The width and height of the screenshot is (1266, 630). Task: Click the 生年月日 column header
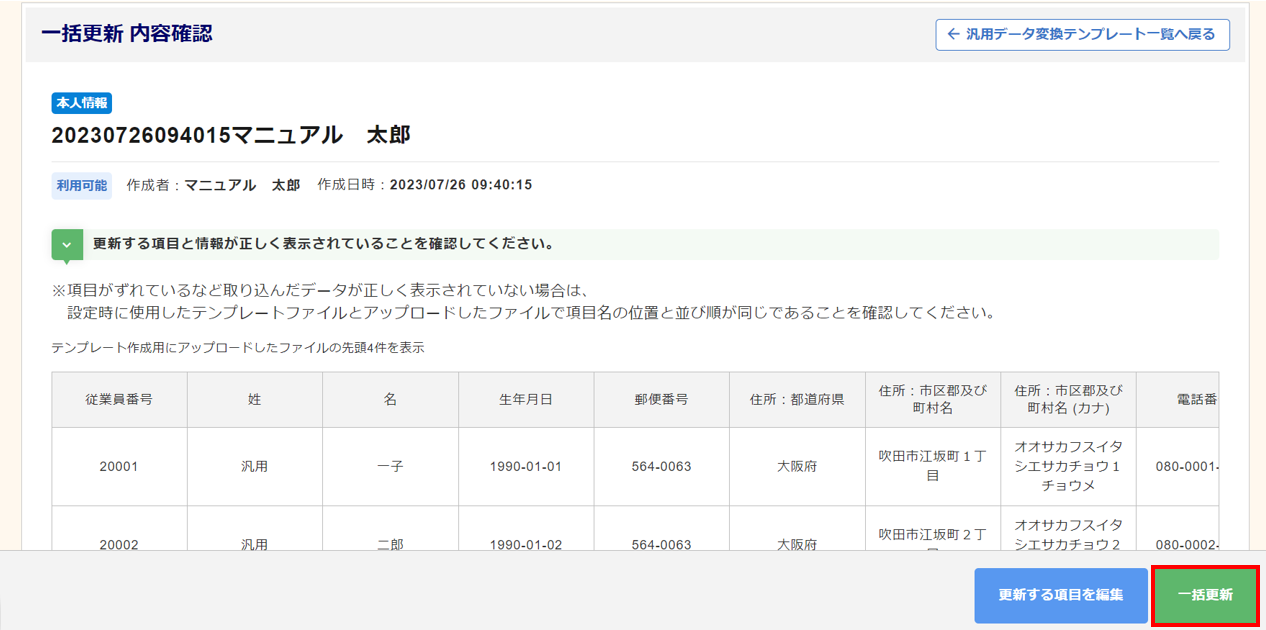526,400
